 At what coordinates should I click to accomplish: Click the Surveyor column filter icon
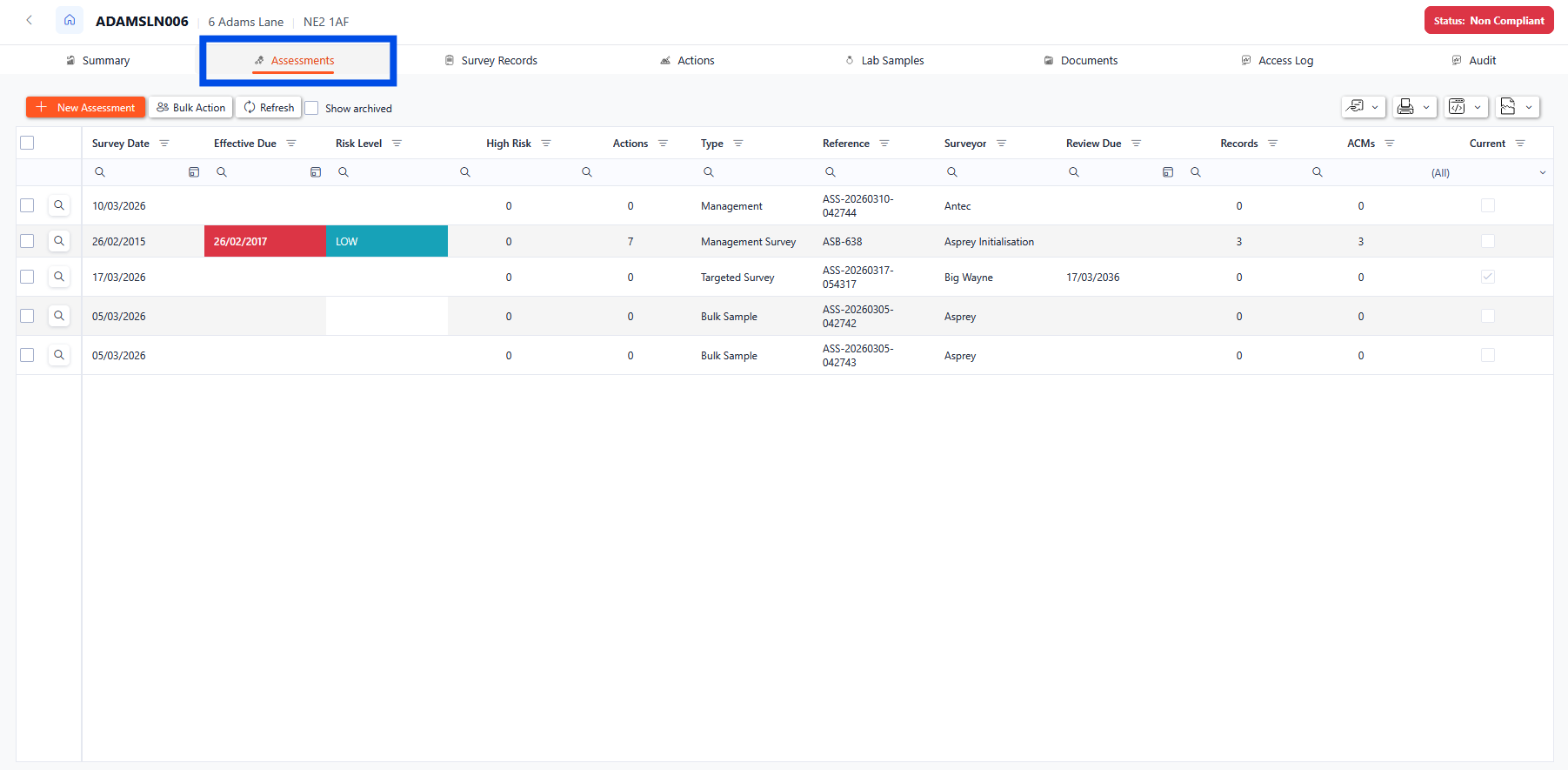coord(1001,144)
